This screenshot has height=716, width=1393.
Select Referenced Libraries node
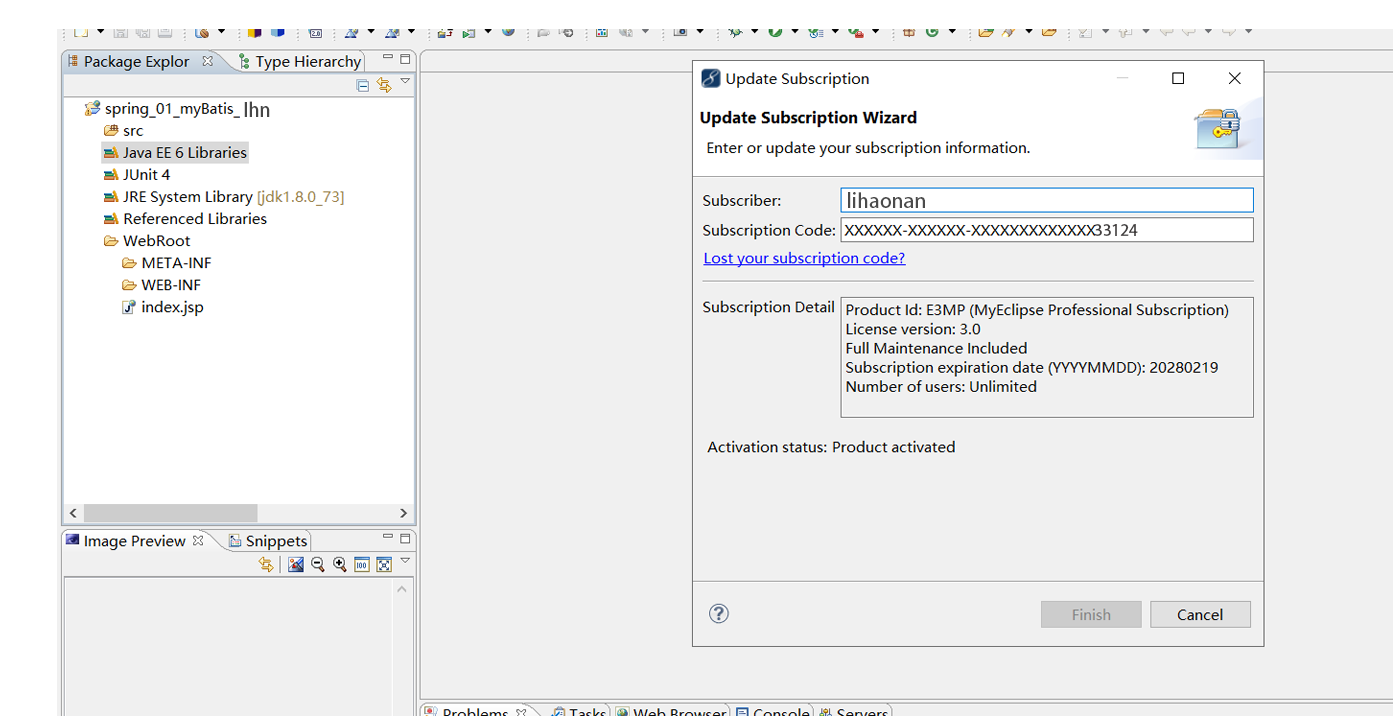185,219
